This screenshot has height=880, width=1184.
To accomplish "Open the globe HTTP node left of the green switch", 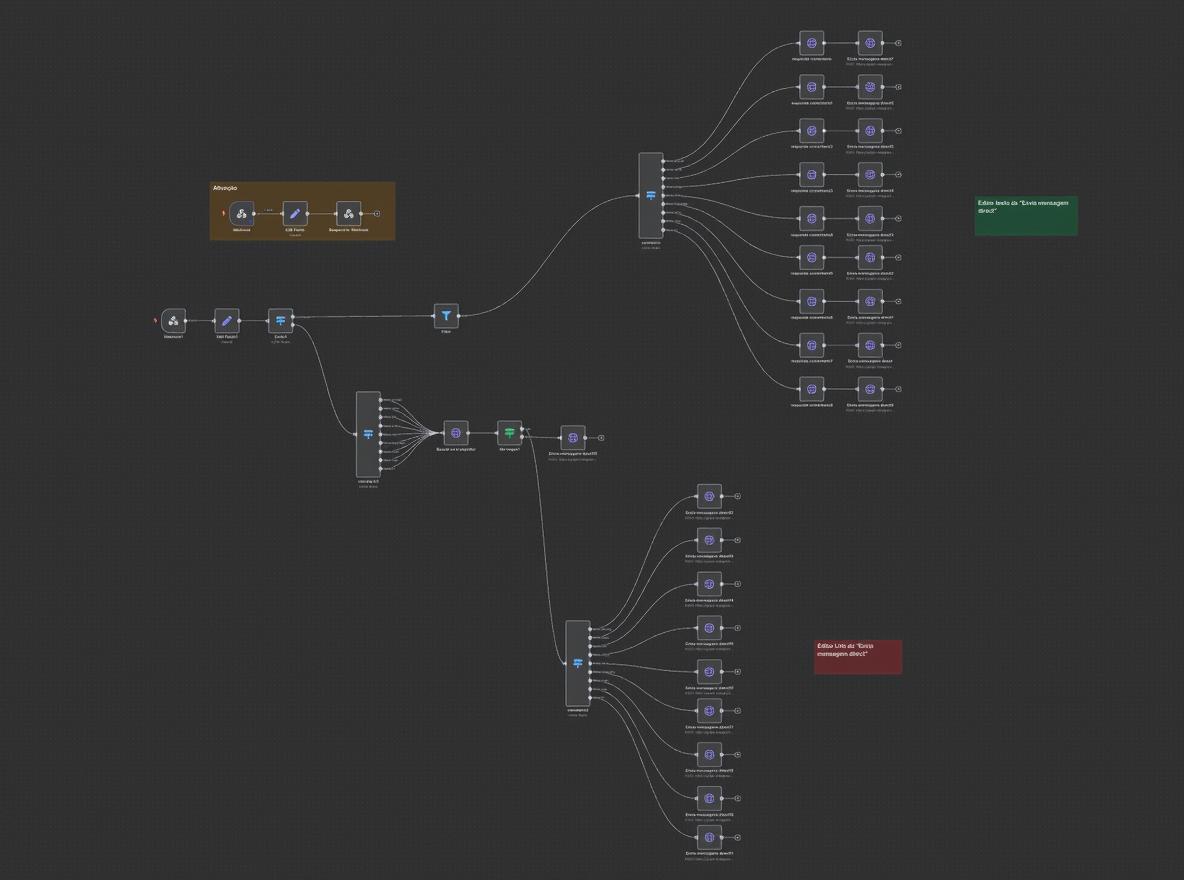I will 456,433.
